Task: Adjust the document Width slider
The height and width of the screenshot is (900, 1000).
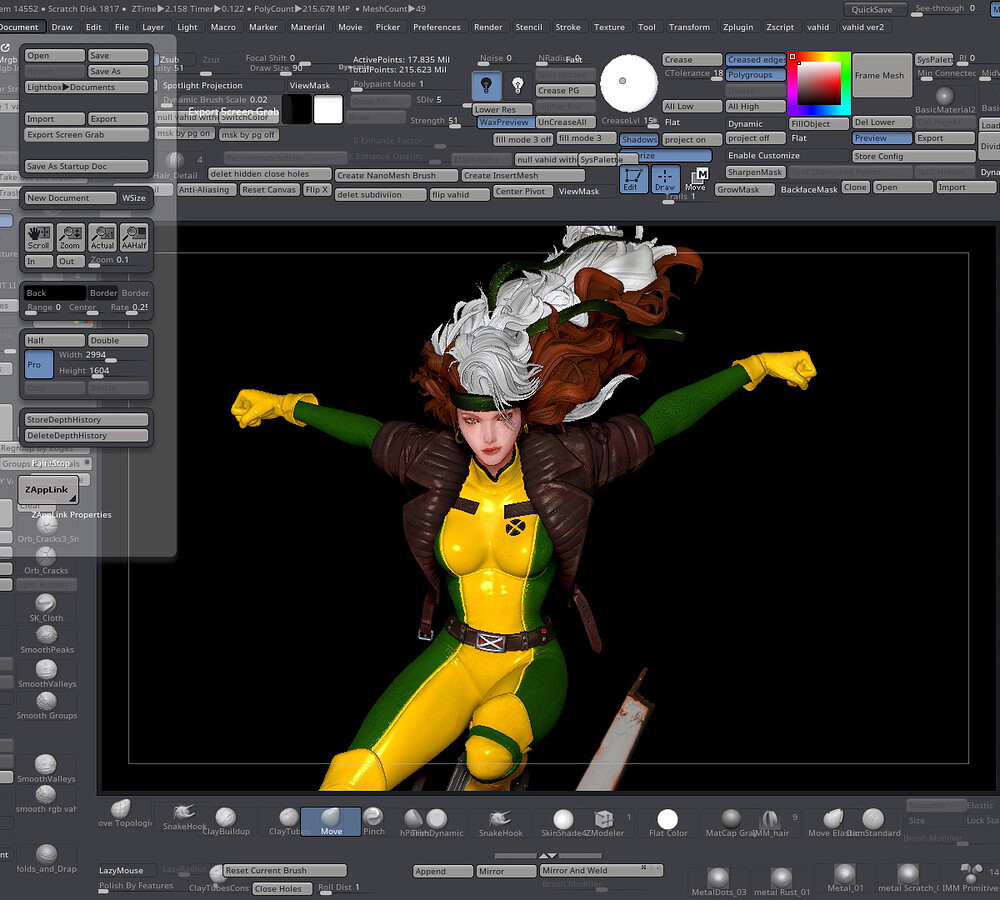Action: coord(103,355)
